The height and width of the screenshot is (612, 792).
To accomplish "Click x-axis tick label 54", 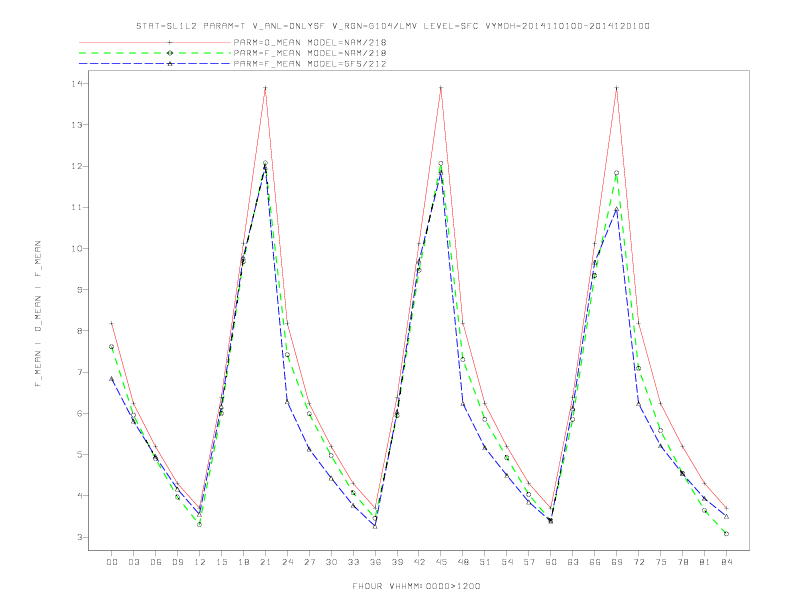I will 507,562.
